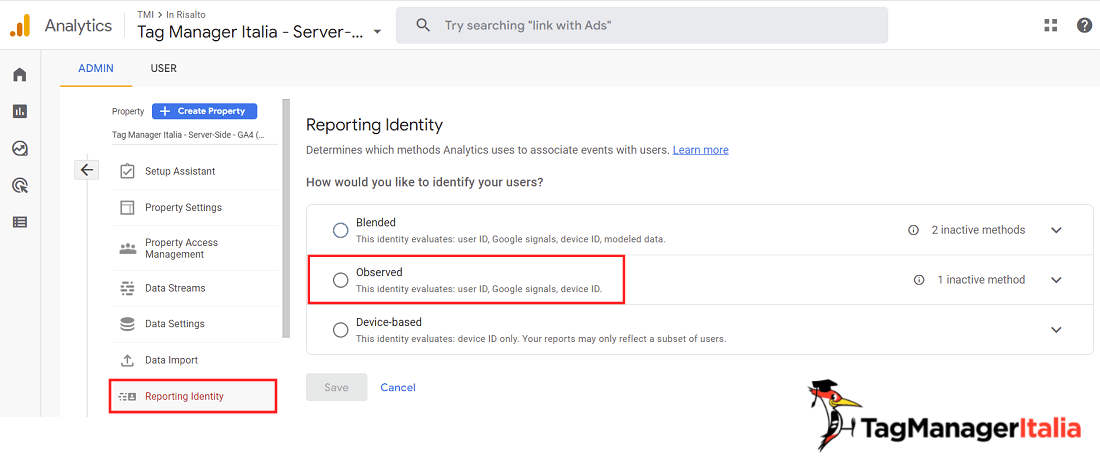This screenshot has width=1100, height=470.
Task: Click the Data Import upload icon
Action: (127, 361)
